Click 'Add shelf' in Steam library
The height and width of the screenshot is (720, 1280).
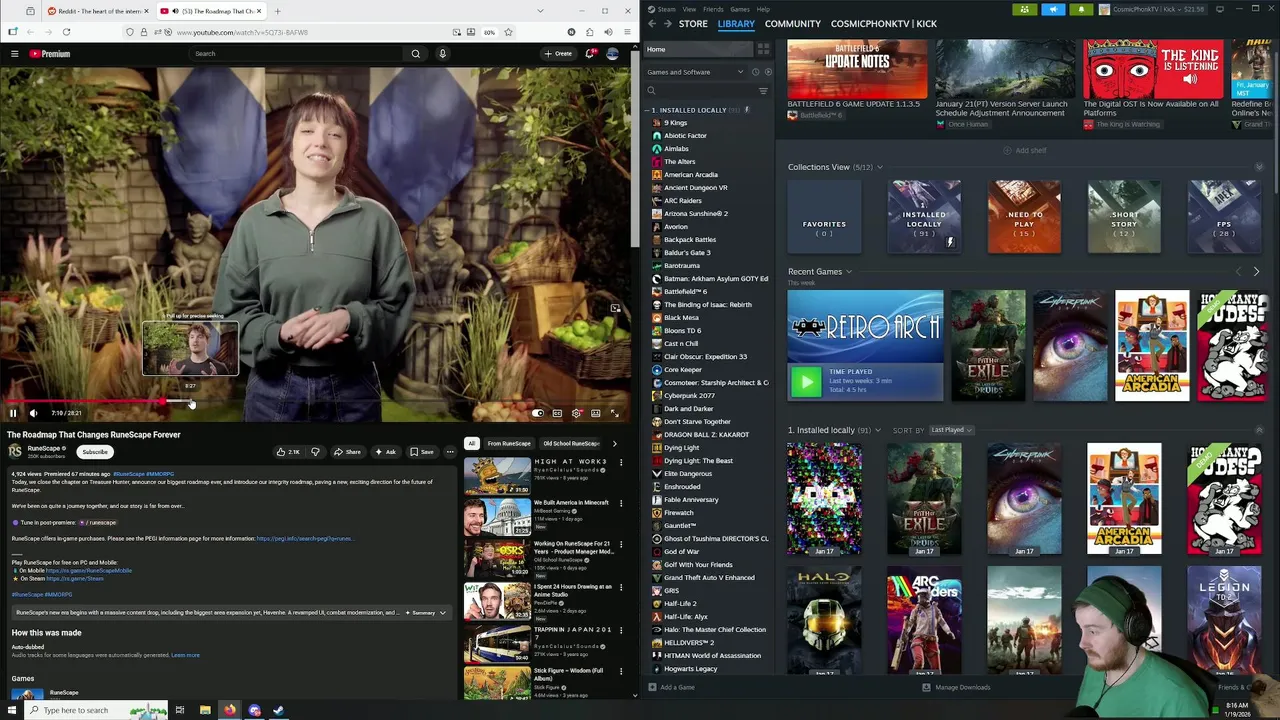(x=1025, y=150)
